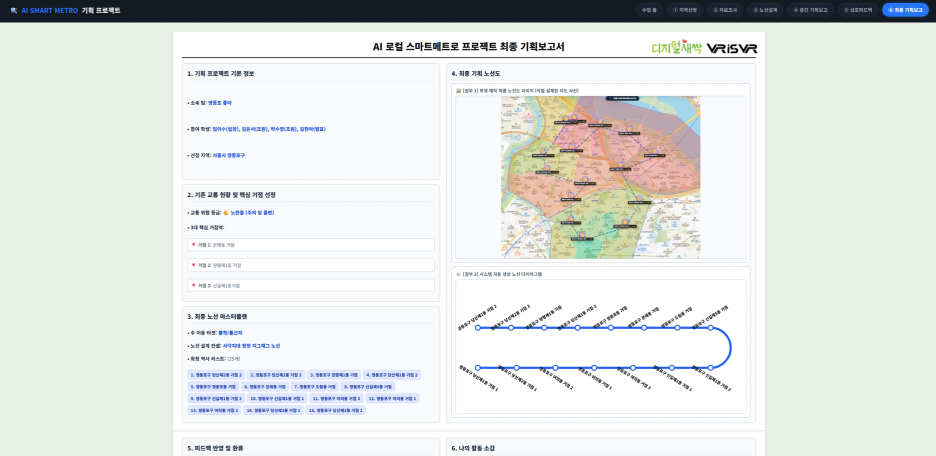
Task: Click first station node on upper diagram line
Action: pos(478,328)
